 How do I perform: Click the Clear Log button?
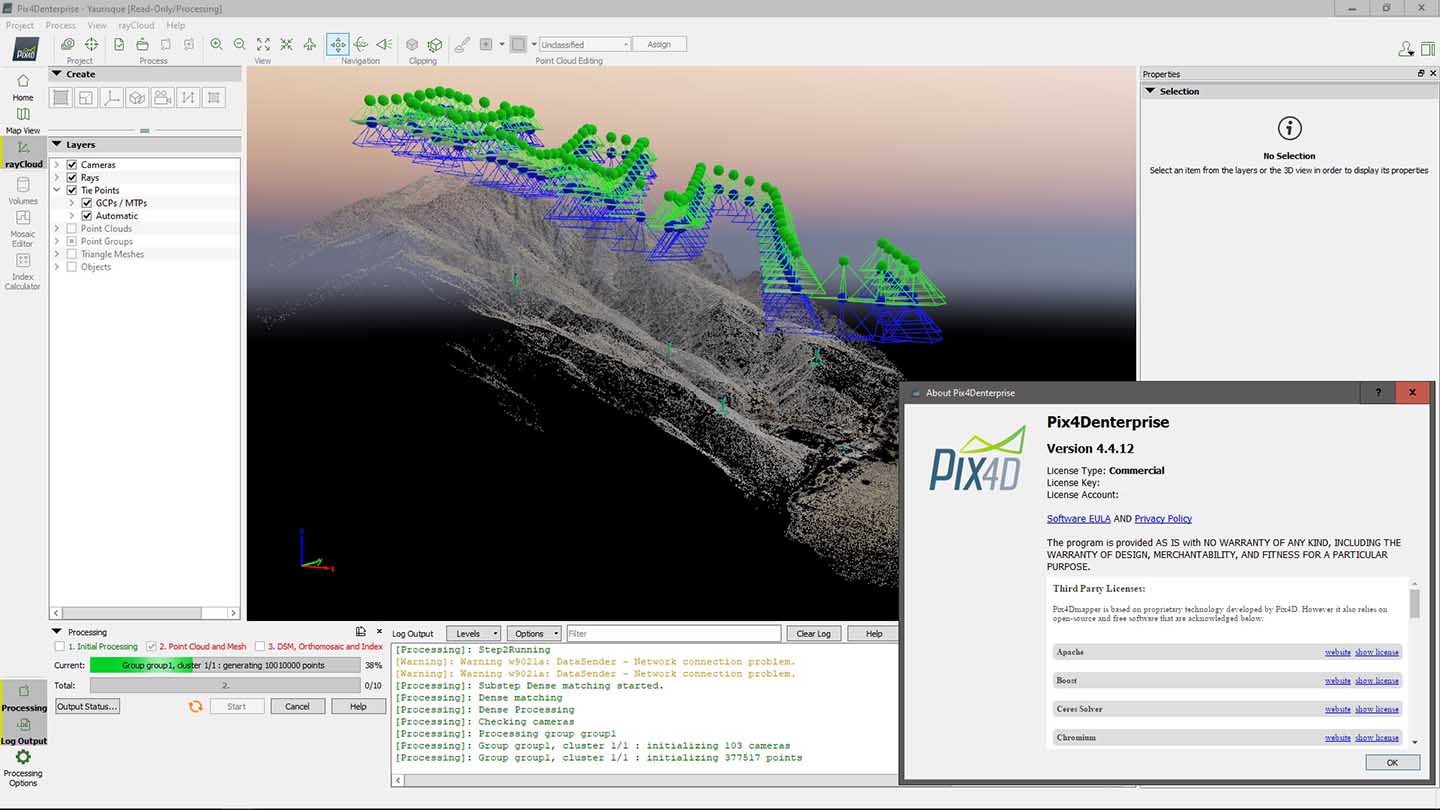tap(813, 633)
